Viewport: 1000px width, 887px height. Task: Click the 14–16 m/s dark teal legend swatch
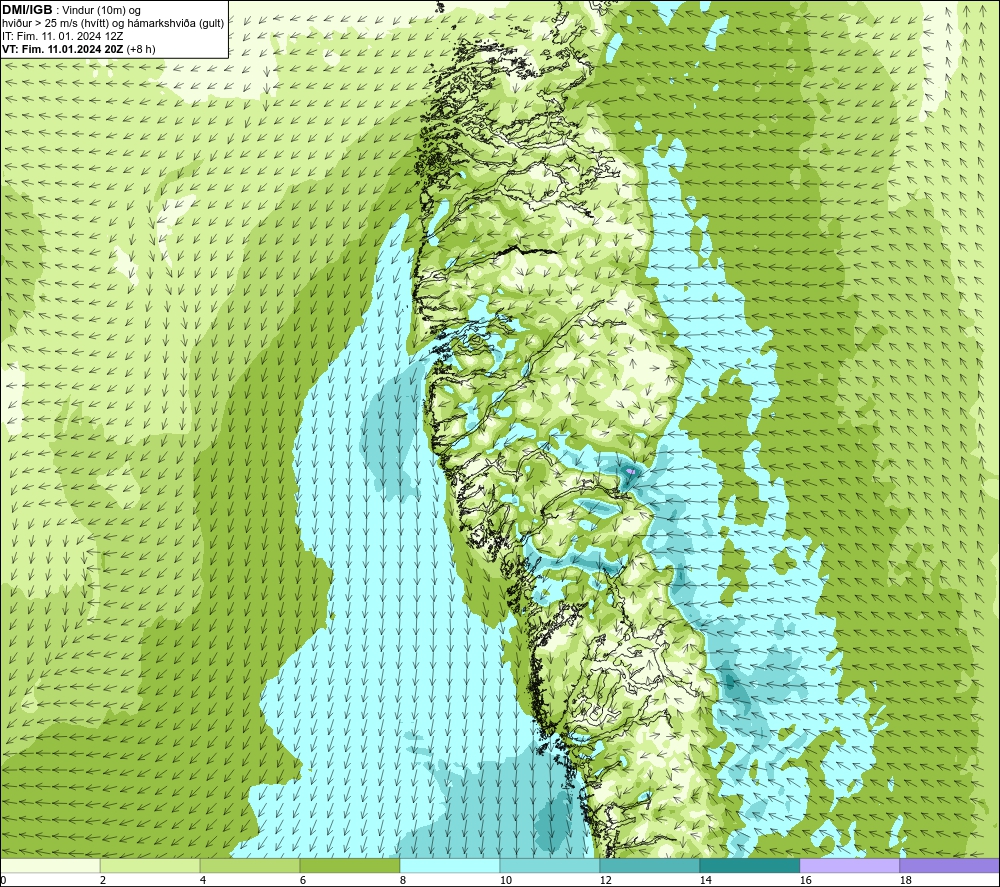coord(749,866)
